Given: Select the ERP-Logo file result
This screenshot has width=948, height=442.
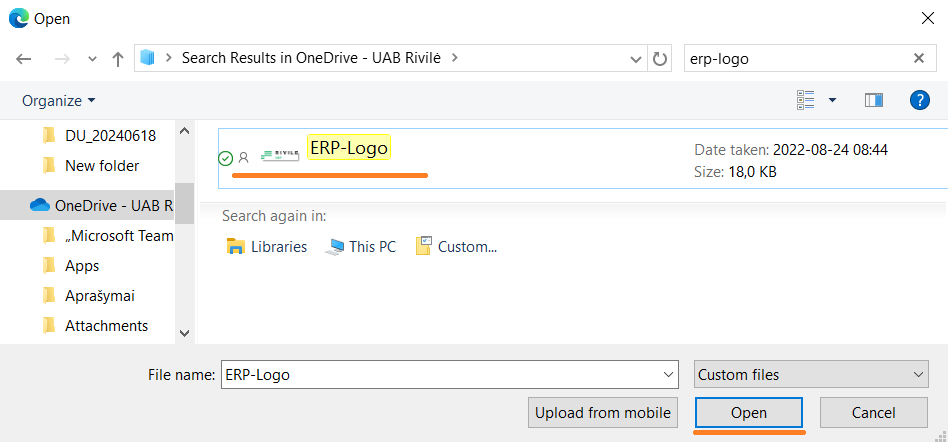Looking at the screenshot, I should point(349,148).
